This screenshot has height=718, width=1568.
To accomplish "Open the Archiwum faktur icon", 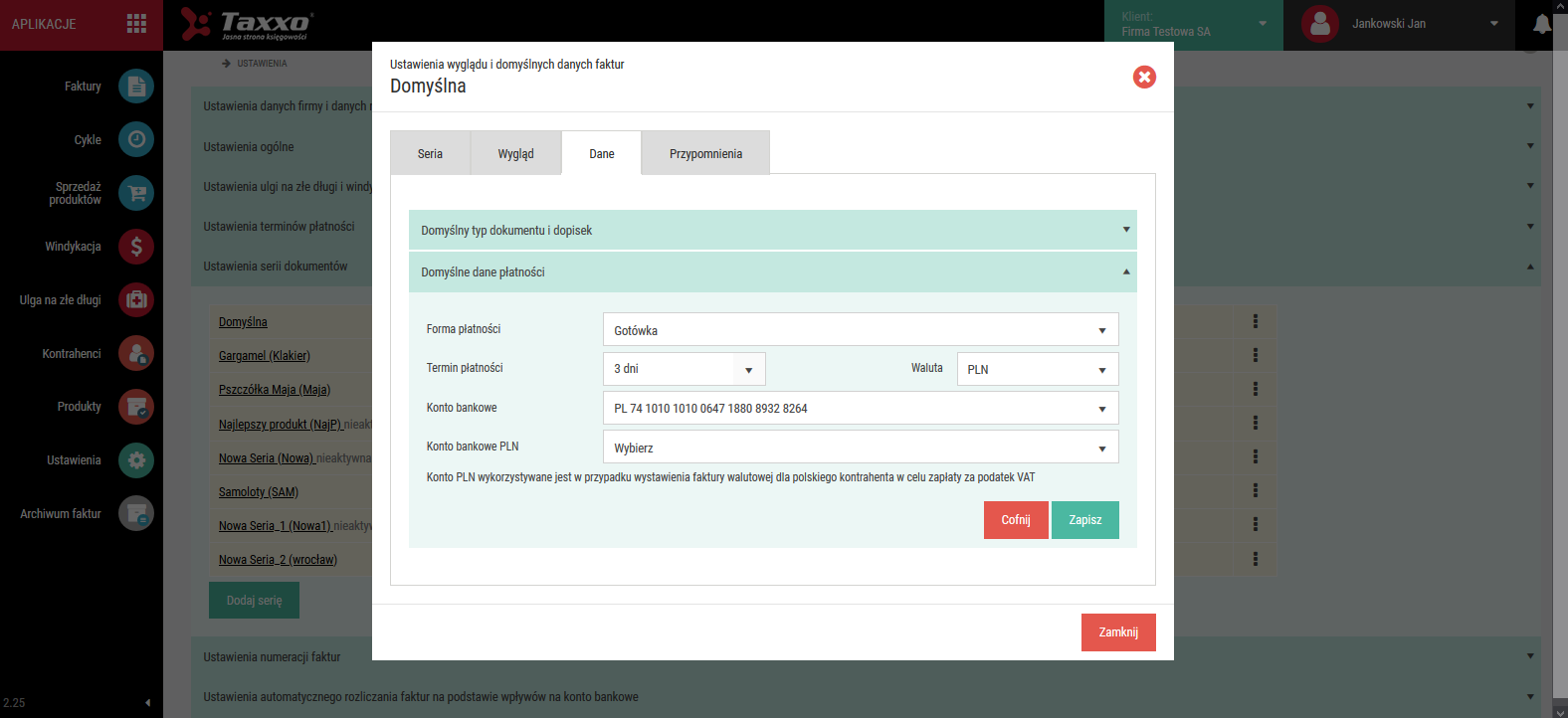I will click(x=136, y=513).
